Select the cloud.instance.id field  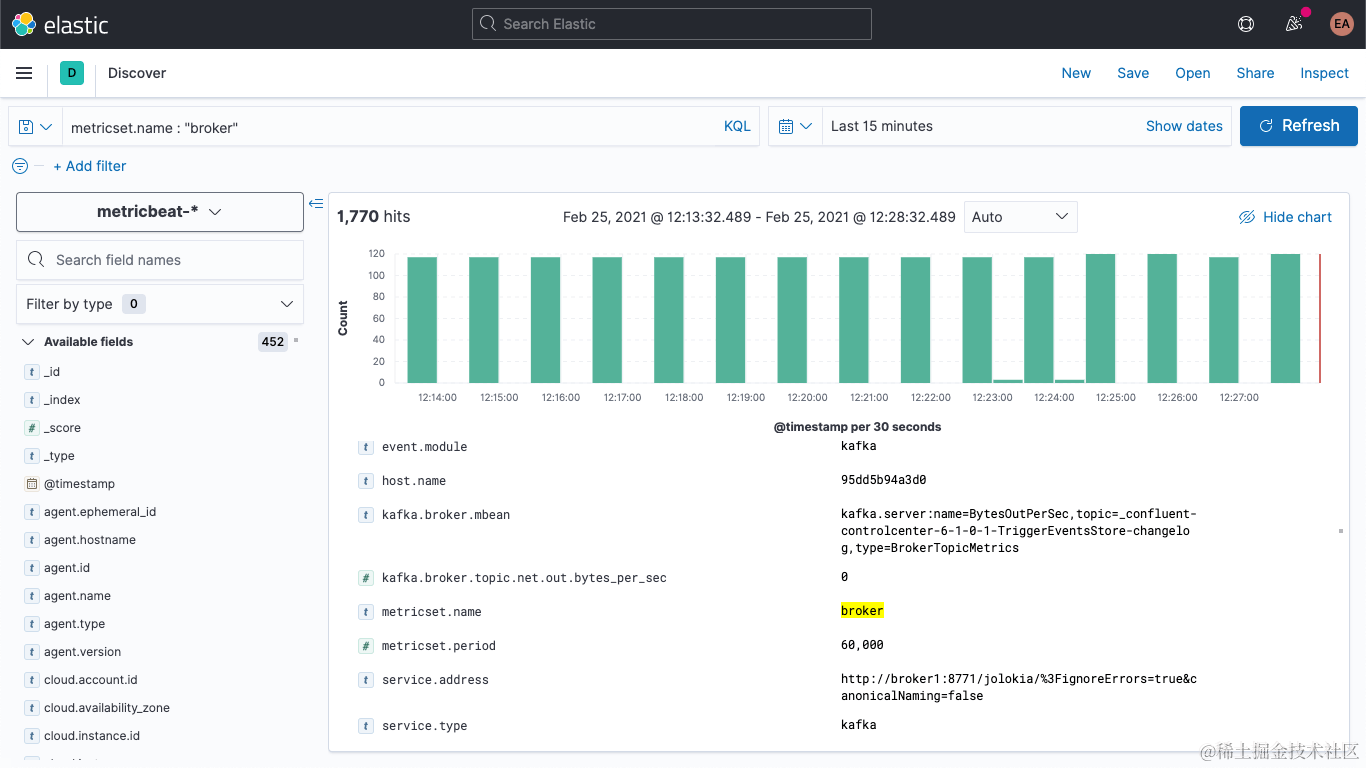[92, 736]
